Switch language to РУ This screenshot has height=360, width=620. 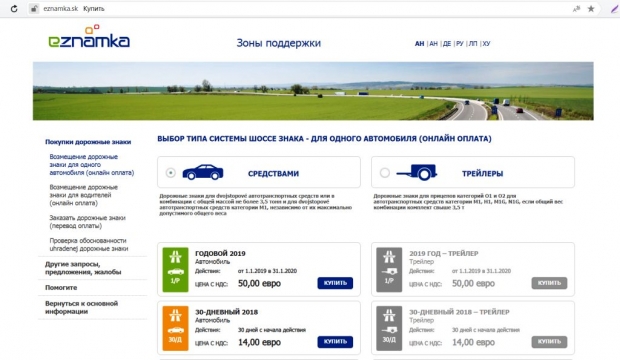point(460,44)
